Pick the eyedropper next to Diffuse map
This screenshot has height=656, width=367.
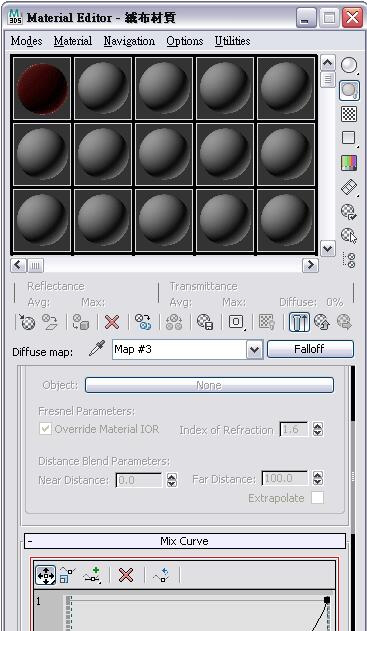coord(97,349)
